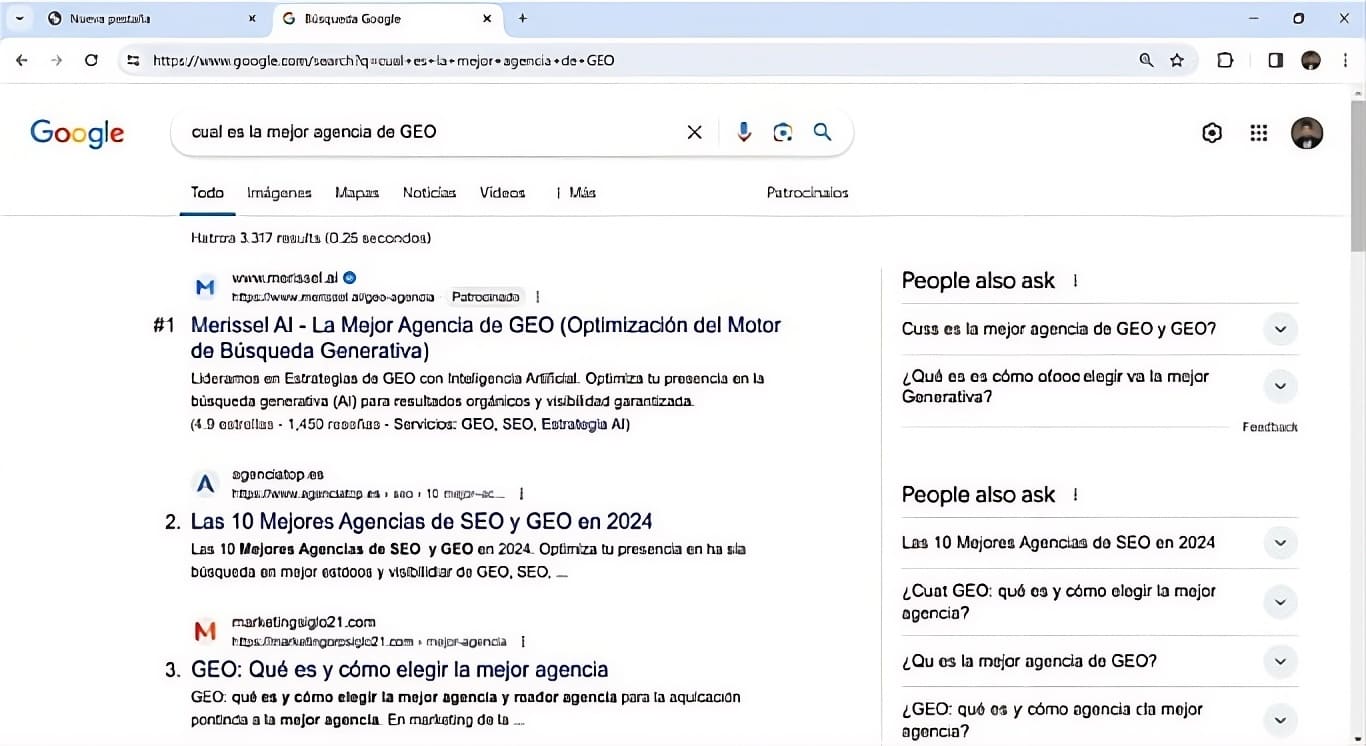Switch to the Noticias search tab

(x=429, y=193)
